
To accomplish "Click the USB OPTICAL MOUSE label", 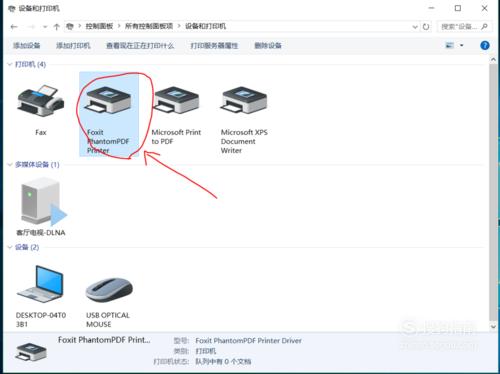I will point(108,320).
